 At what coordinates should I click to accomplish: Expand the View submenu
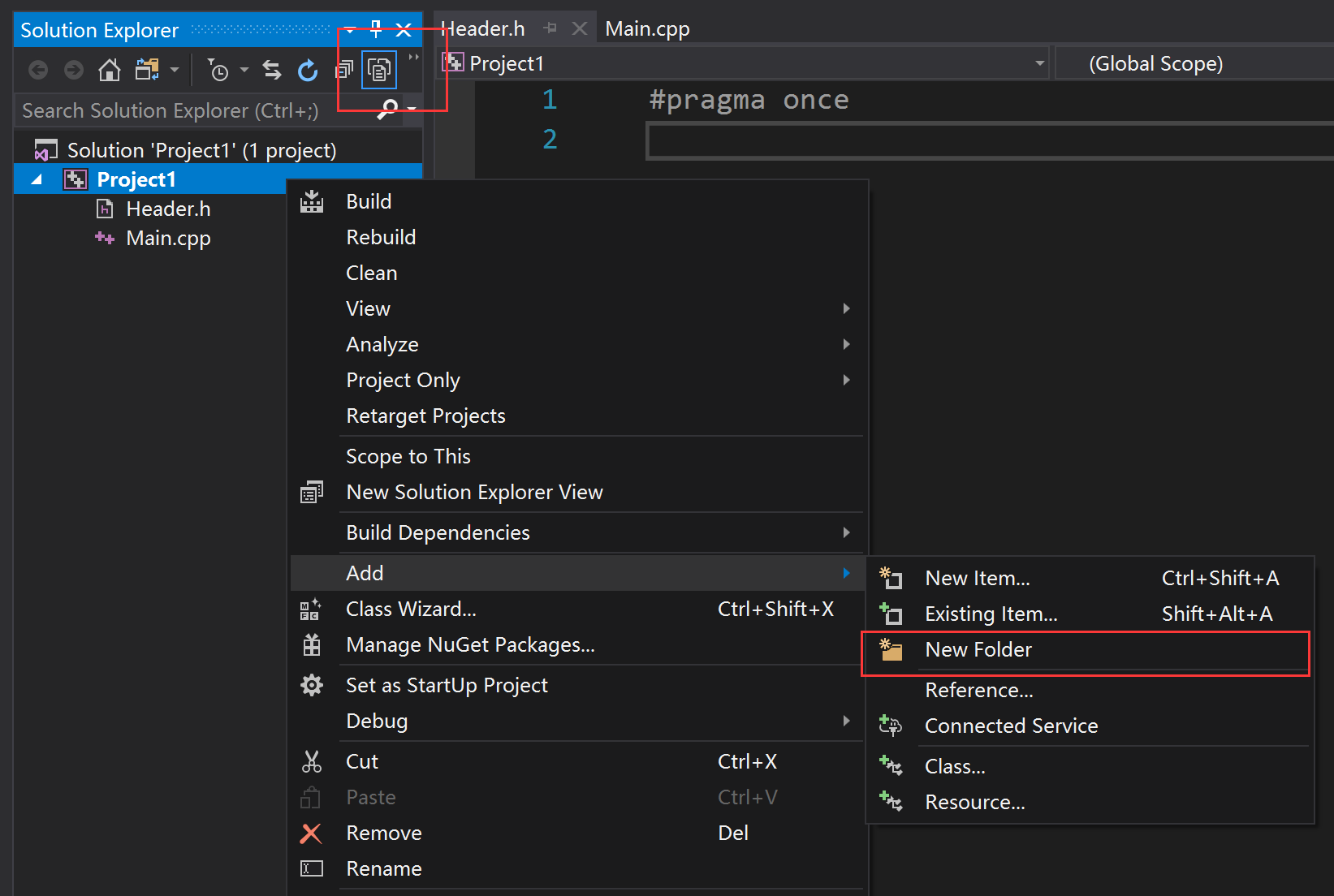point(578,308)
